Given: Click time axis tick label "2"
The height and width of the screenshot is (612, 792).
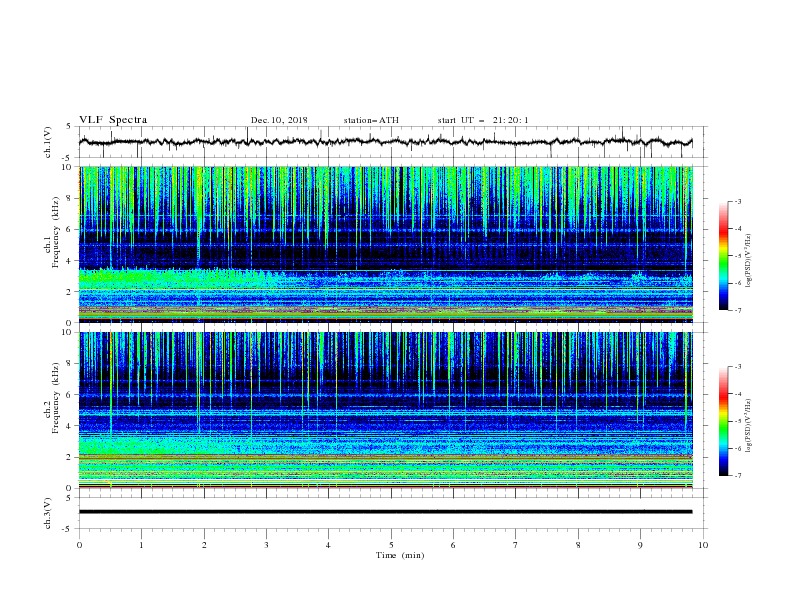Looking at the screenshot, I should point(204,545).
